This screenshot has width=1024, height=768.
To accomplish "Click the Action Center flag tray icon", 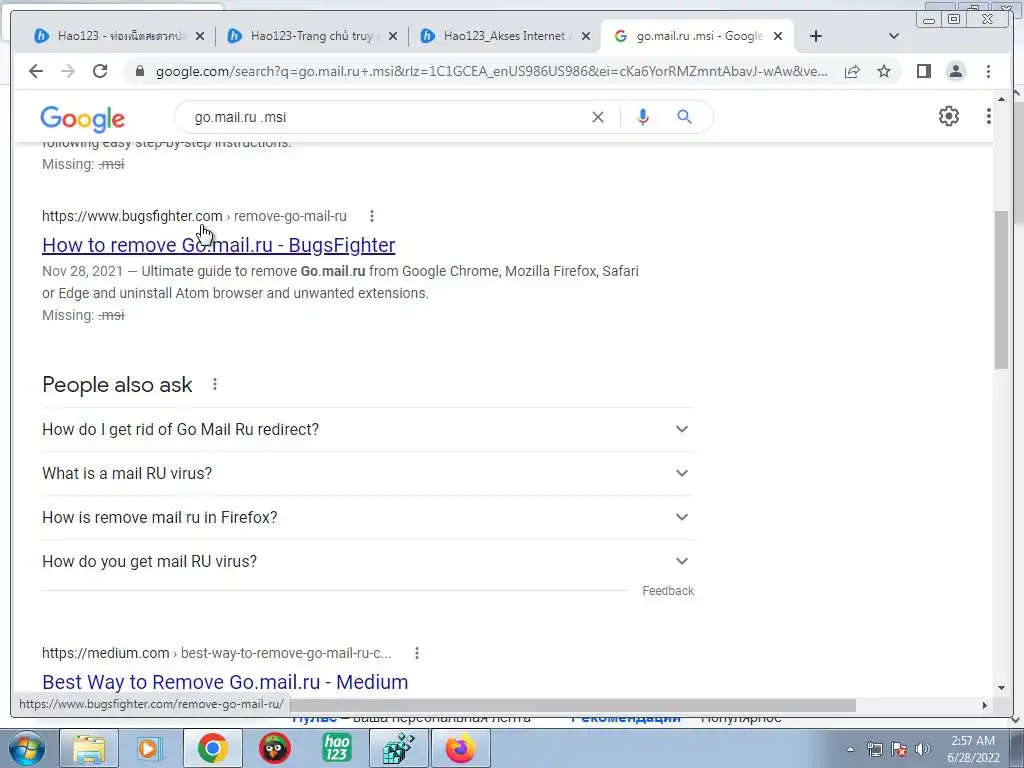I will click(x=899, y=749).
